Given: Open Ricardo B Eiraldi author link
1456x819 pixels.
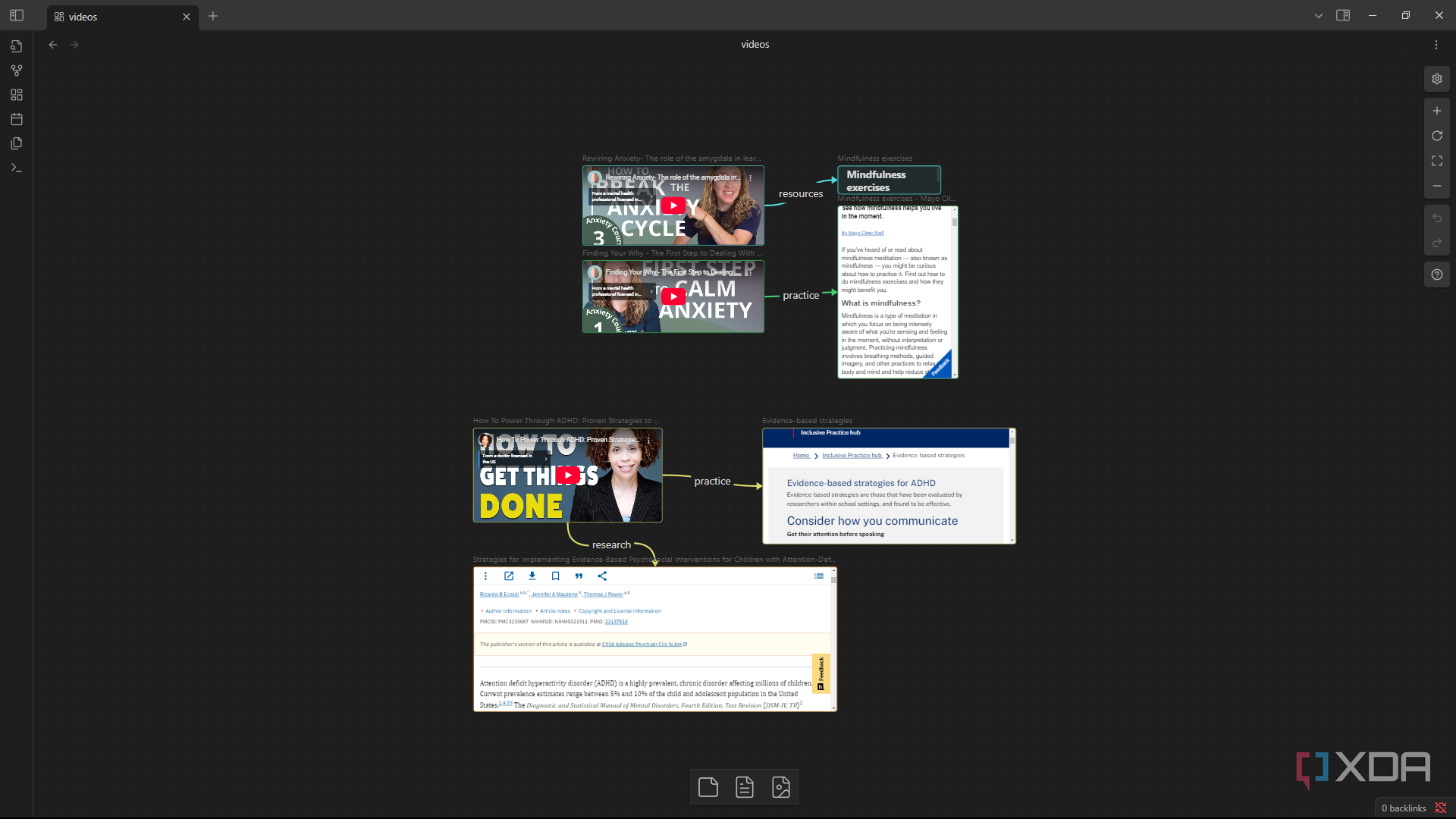Looking at the screenshot, I should coord(499,595).
